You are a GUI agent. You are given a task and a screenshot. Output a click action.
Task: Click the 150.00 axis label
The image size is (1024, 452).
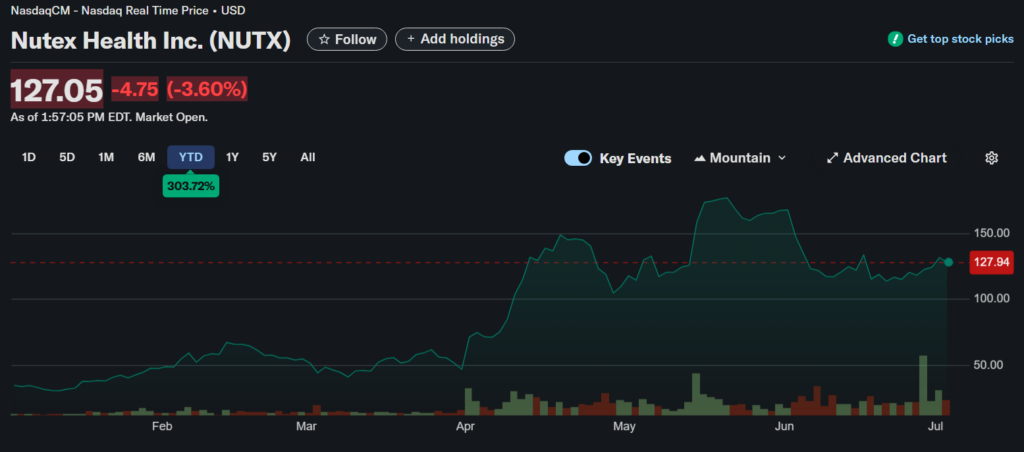(991, 233)
